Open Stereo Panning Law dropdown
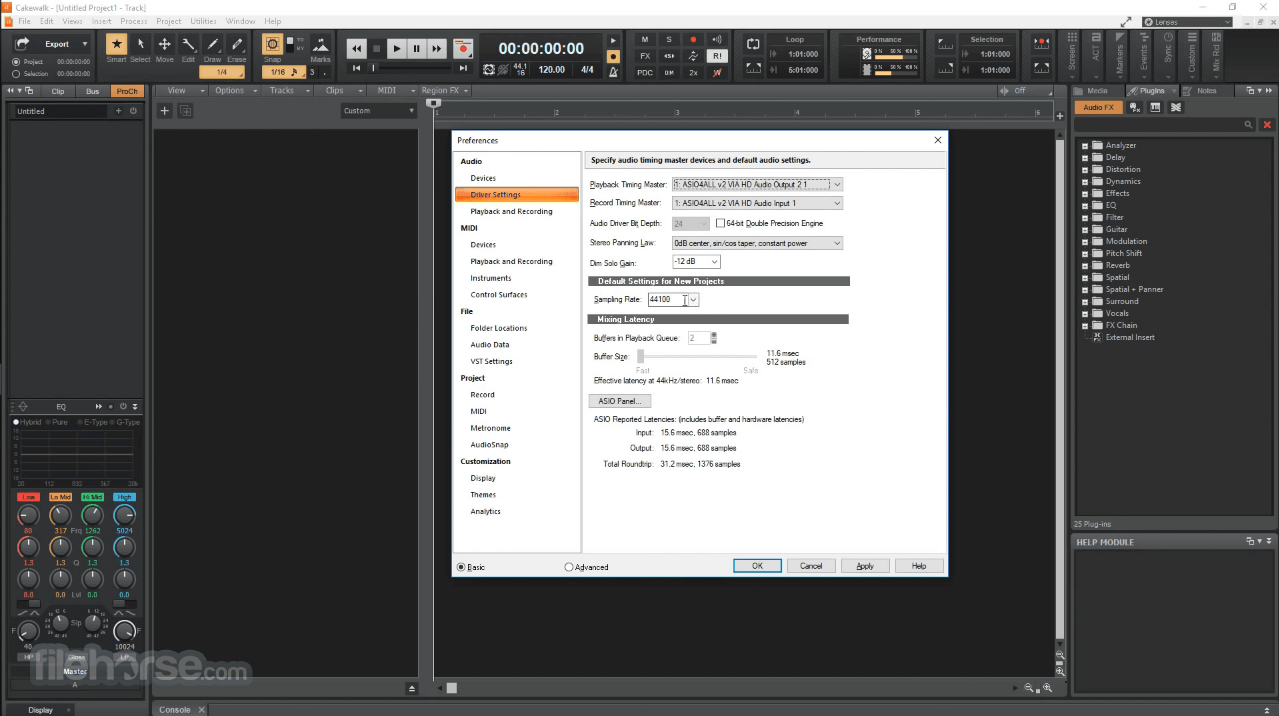Screen dimensions: 1279x716 [757, 243]
